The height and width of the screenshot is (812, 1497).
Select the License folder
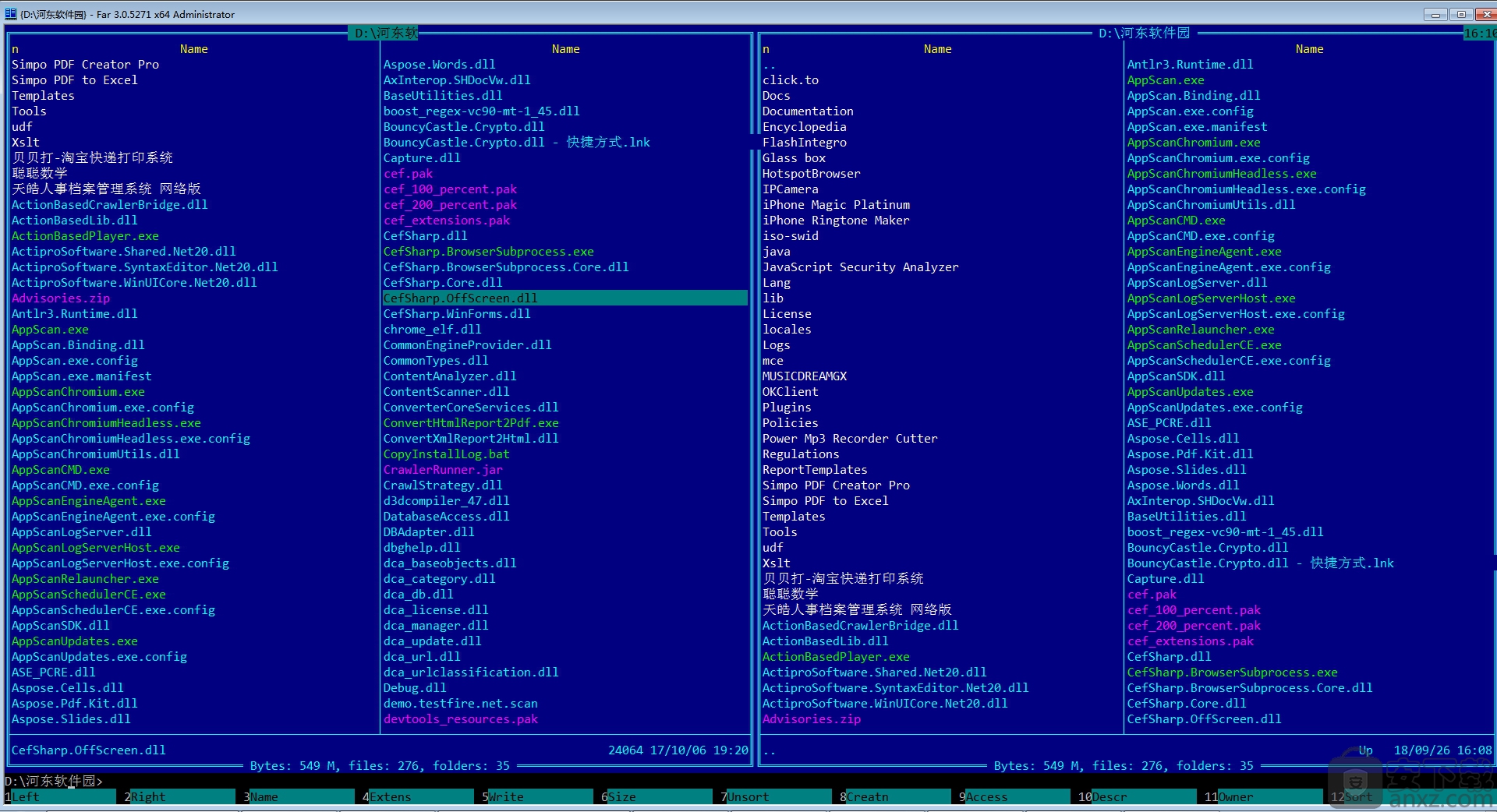tap(787, 313)
